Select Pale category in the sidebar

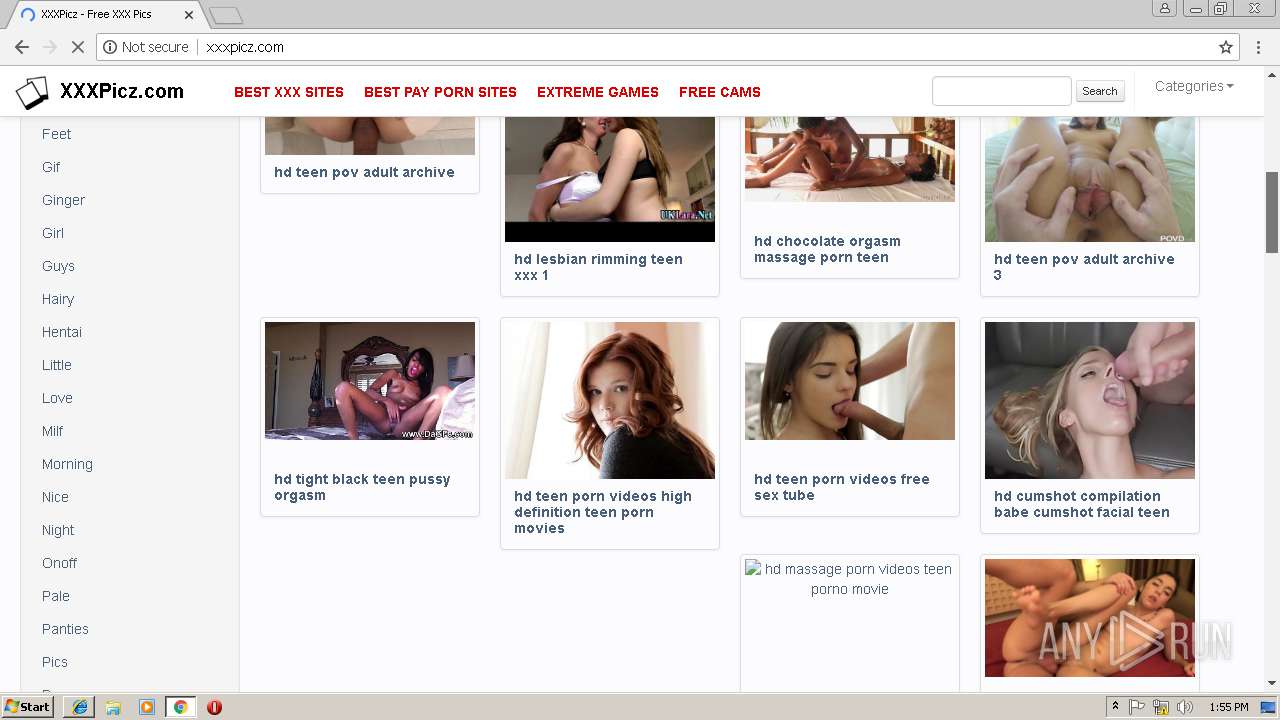(56, 596)
